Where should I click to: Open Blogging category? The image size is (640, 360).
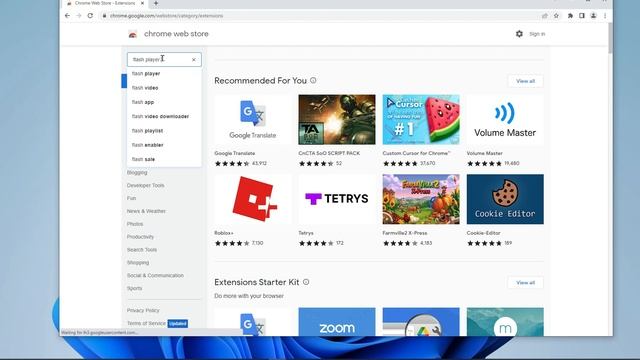(x=137, y=173)
